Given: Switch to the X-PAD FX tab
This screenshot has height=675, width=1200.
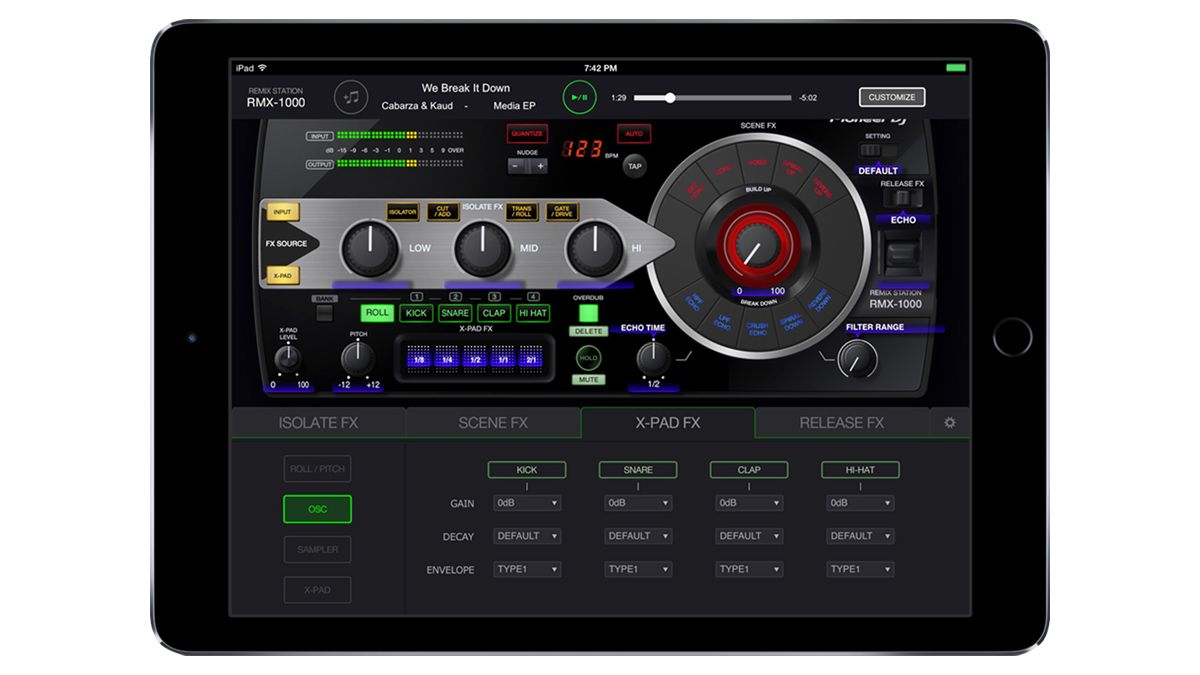Looking at the screenshot, I should [x=668, y=423].
